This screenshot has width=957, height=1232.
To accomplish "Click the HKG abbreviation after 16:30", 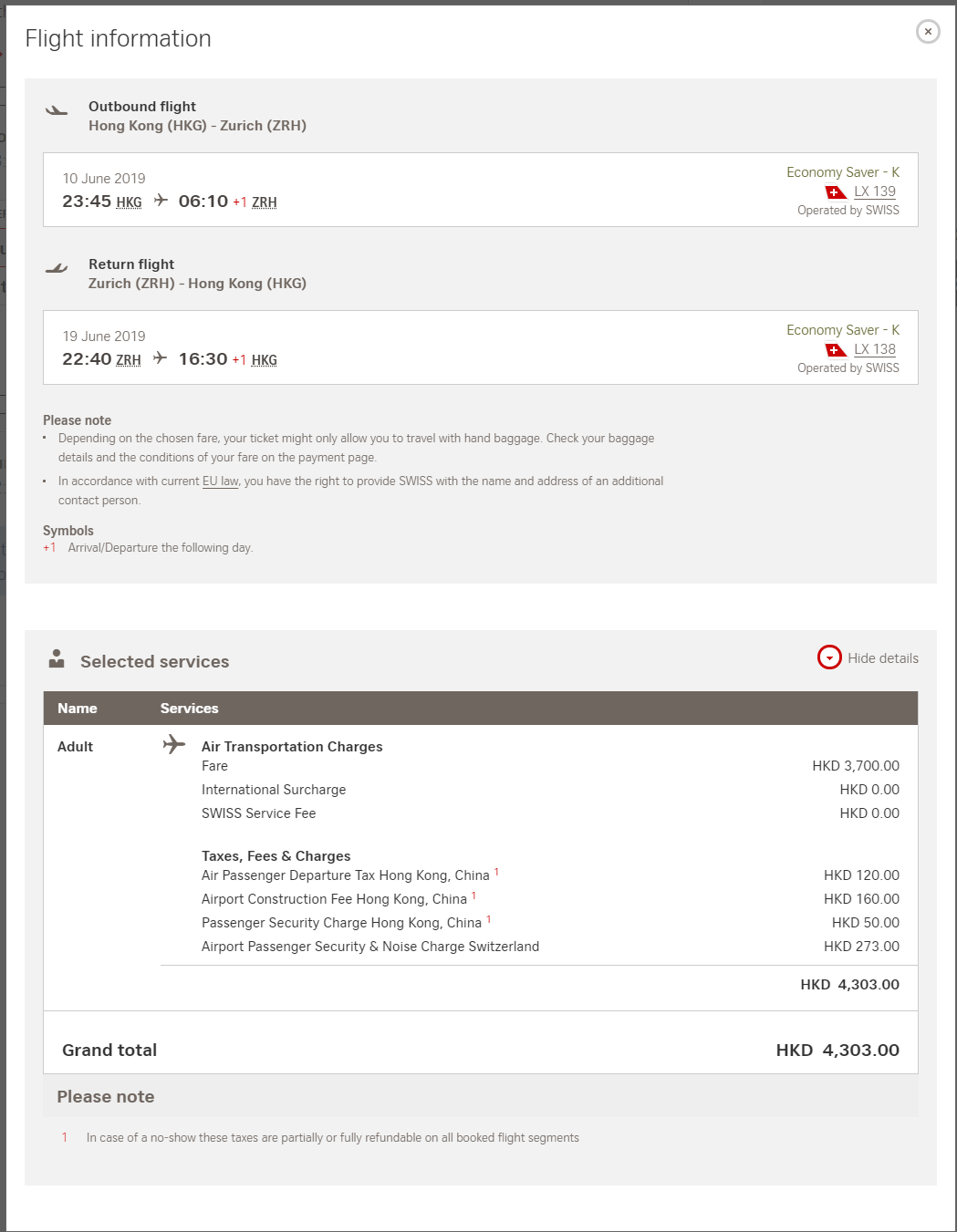I will (265, 360).
